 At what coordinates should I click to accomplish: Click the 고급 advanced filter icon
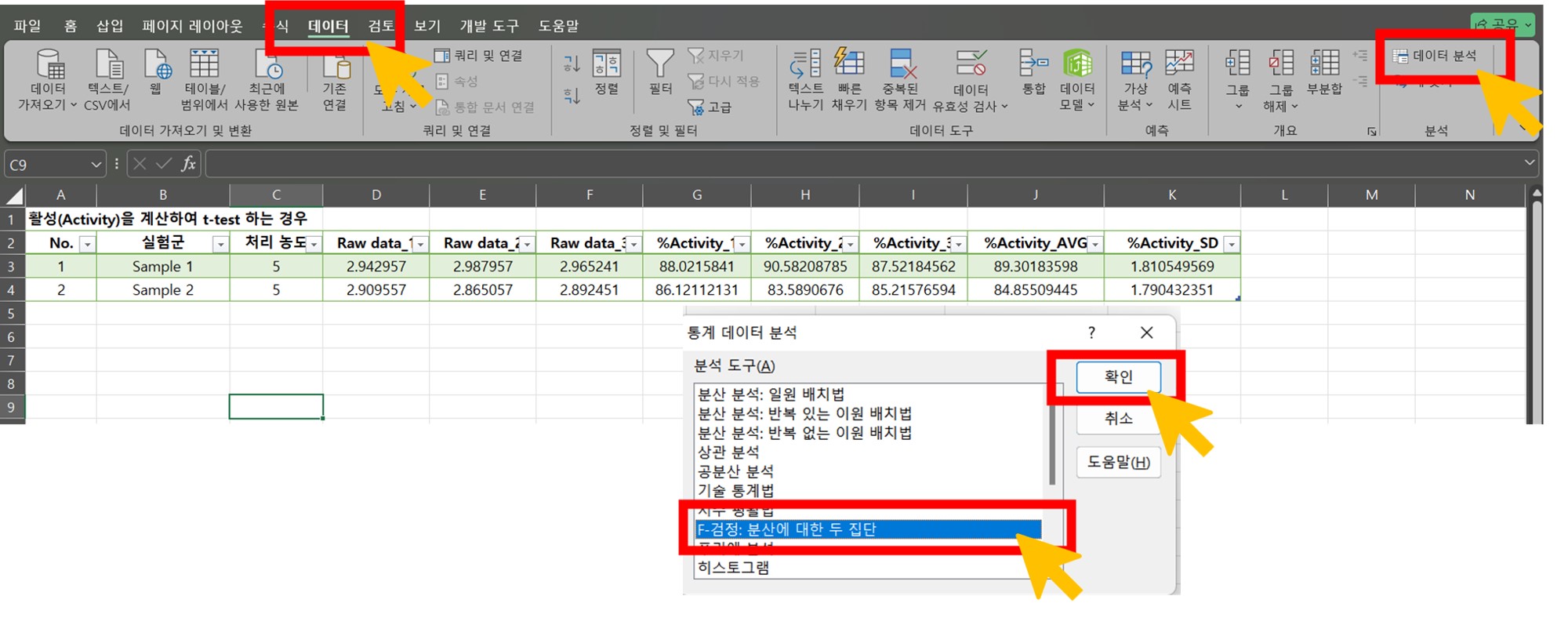coord(710,107)
